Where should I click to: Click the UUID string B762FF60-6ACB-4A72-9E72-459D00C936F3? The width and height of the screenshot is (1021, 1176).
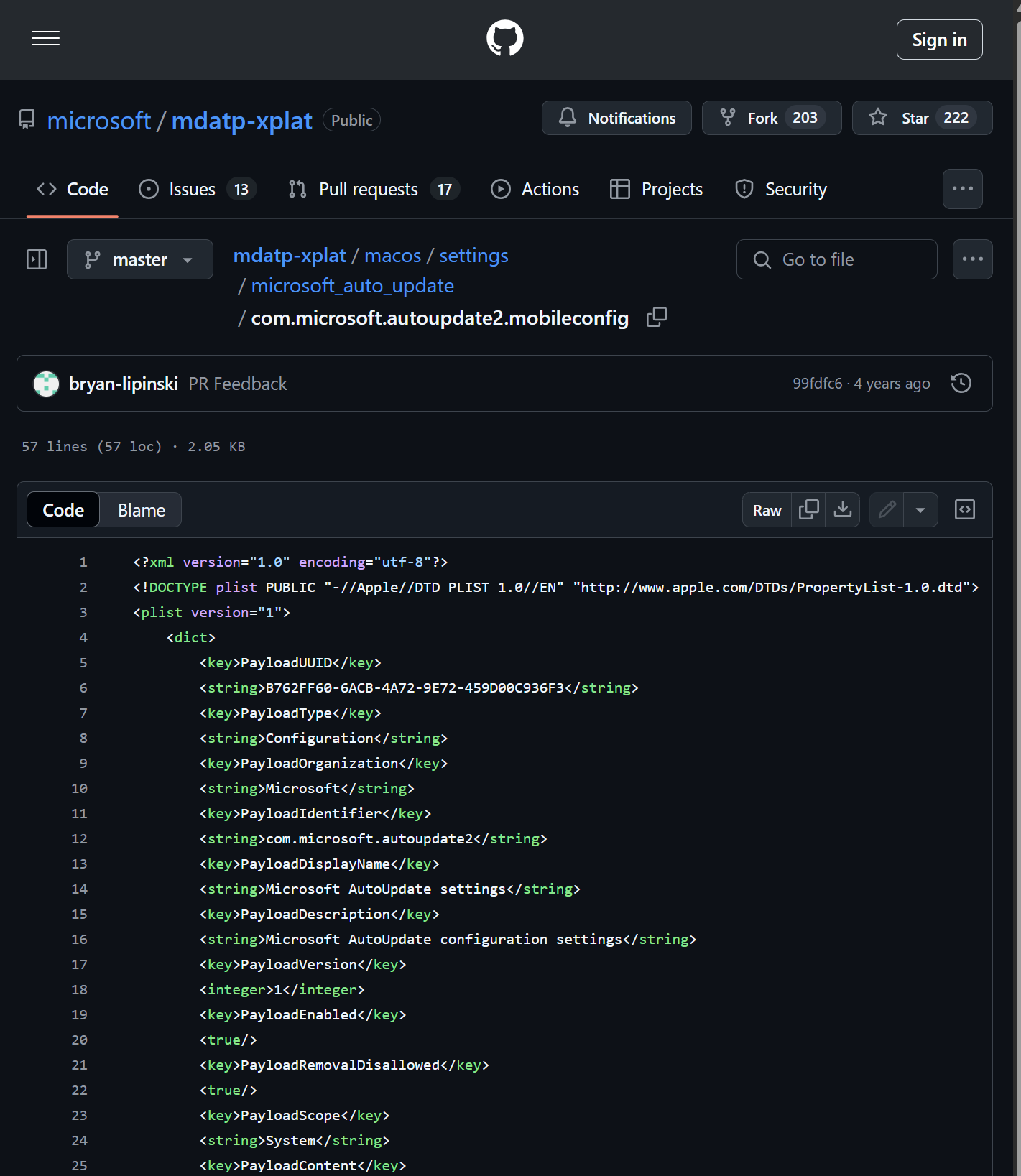(x=415, y=688)
